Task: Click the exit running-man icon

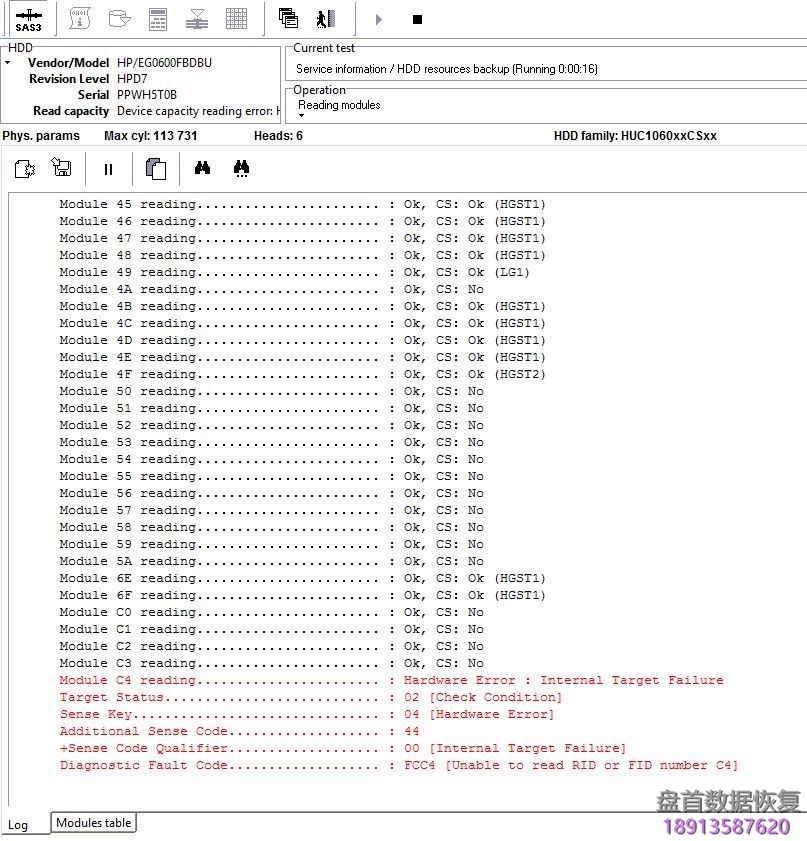Action: coord(323,17)
